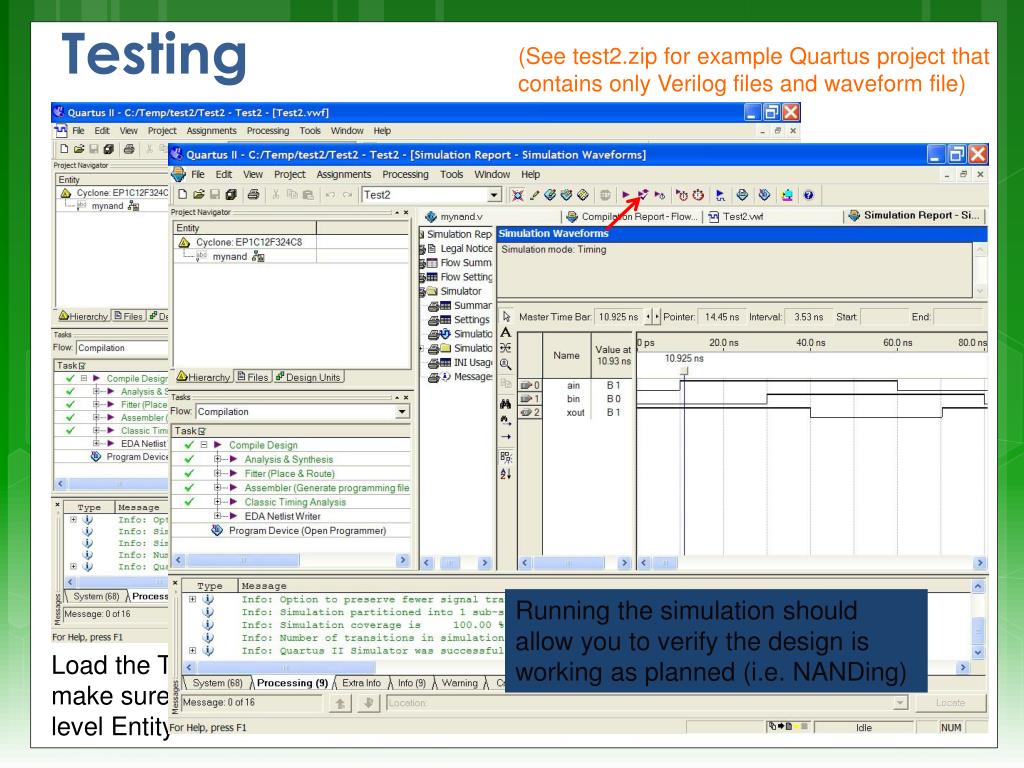Click the Open file folder icon
Screen dimensions: 1024x768
199,195
